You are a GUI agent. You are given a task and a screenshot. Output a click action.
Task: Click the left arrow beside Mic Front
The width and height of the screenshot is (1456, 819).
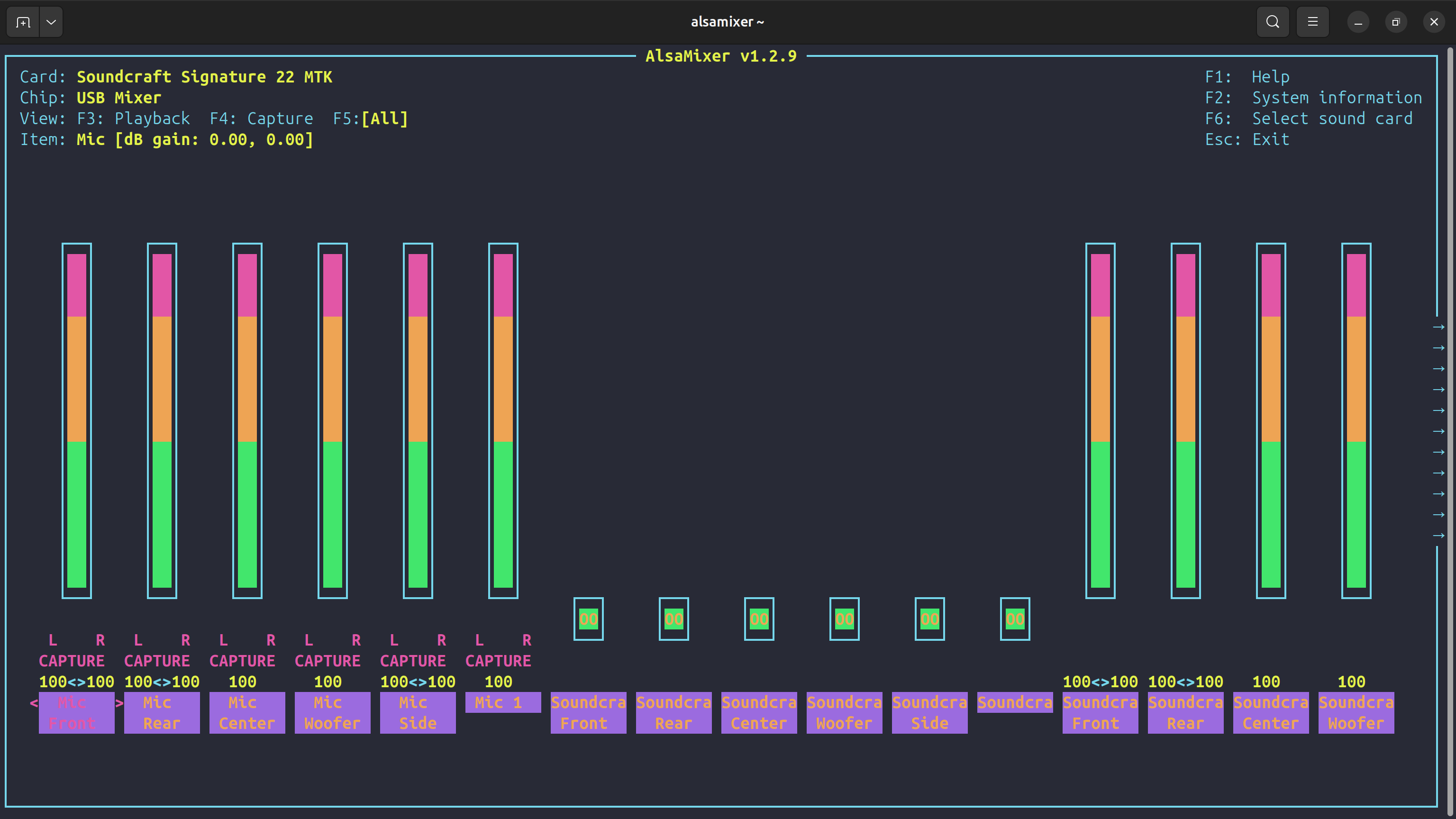pos(34,702)
